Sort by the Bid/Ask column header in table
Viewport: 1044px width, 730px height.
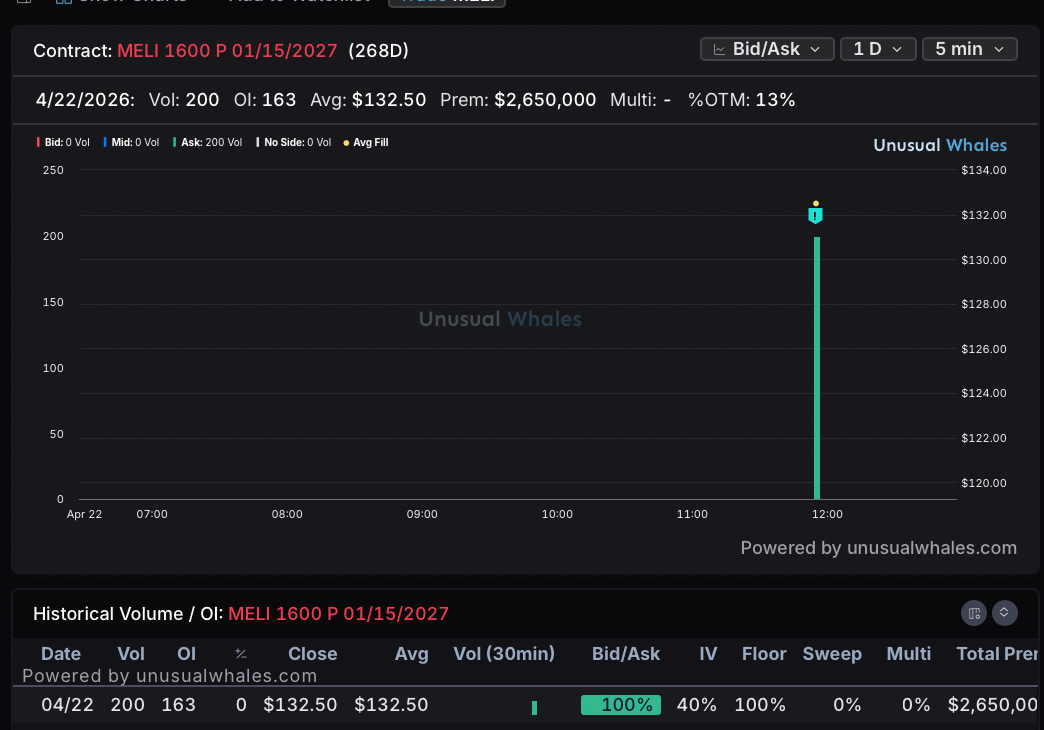626,654
